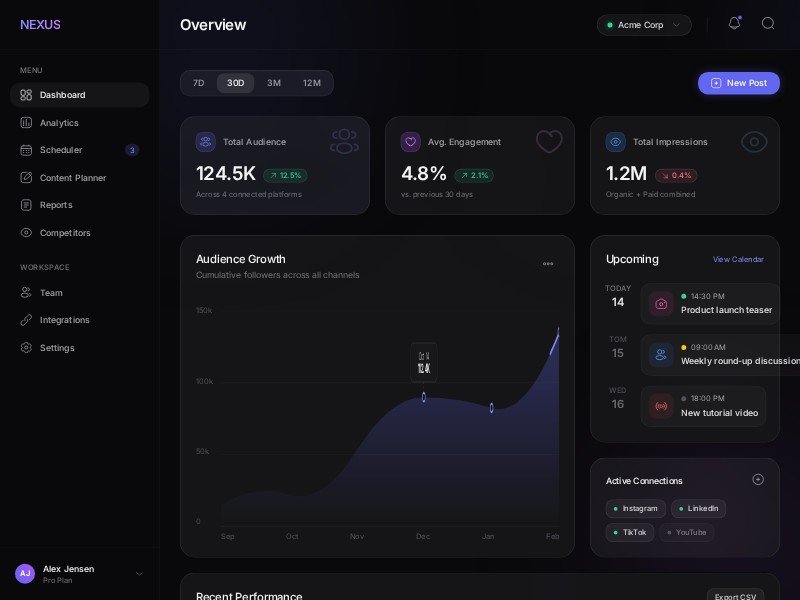This screenshot has width=800, height=600.
Task: Toggle the Instagram connection chip
Action: 635,508
